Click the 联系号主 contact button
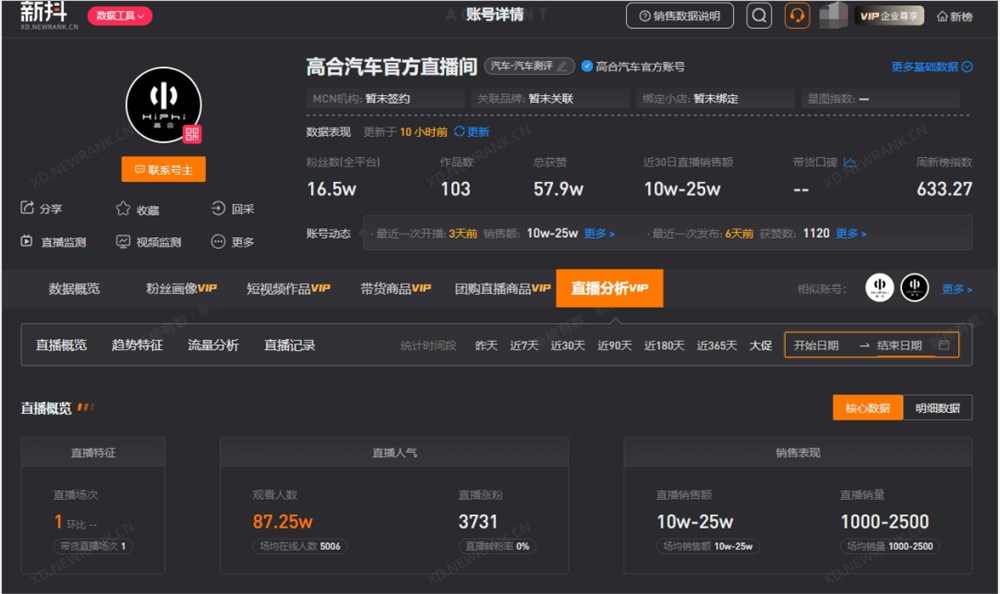 point(163,170)
